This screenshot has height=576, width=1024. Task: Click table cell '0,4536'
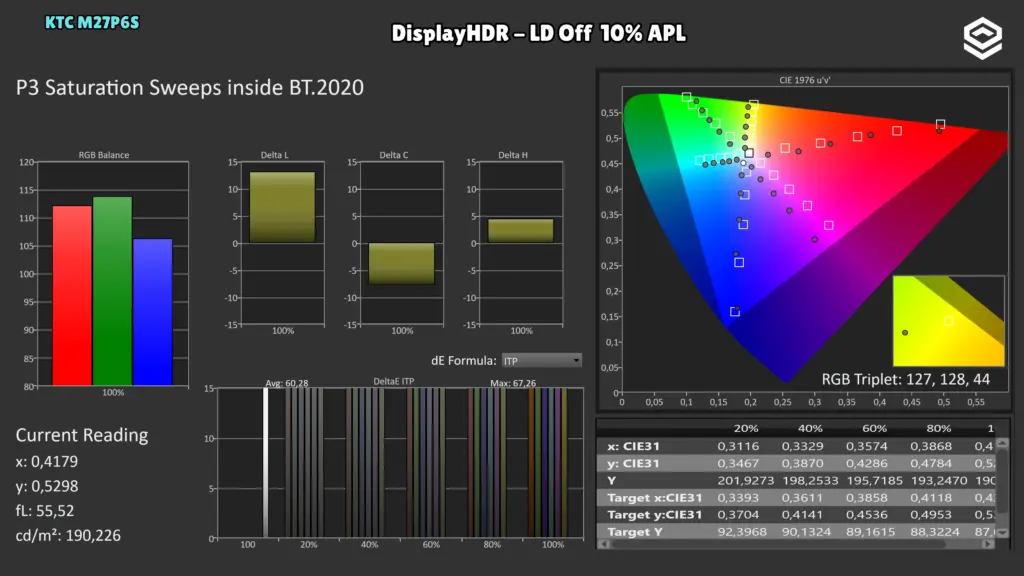(x=867, y=515)
